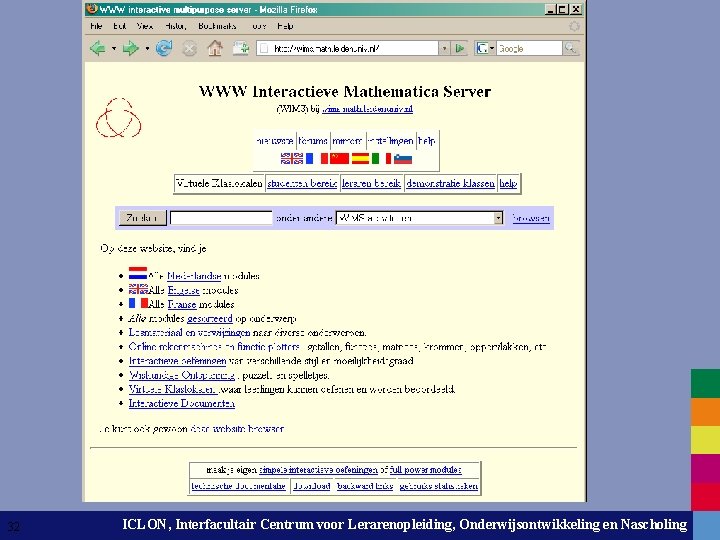Open the demonstratie klassen link
The height and width of the screenshot is (540, 720).
[450, 183]
